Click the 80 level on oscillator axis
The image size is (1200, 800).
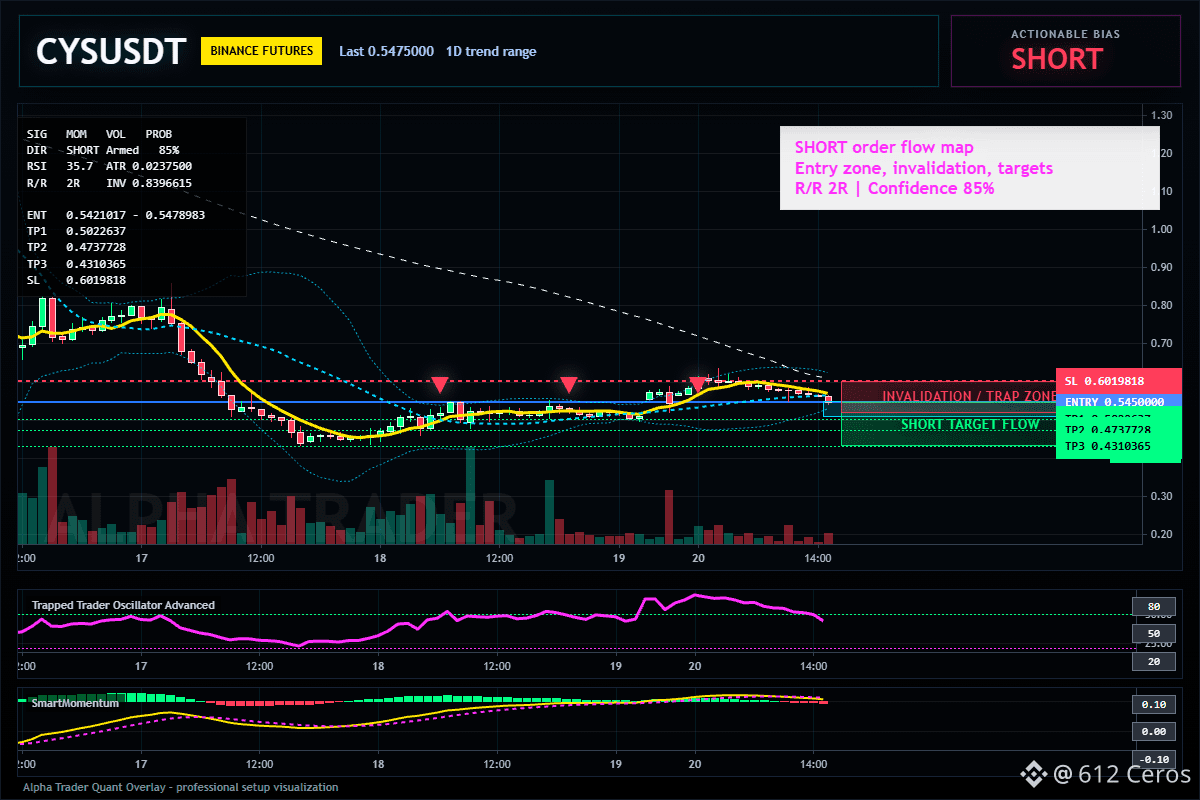click(x=1153, y=605)
